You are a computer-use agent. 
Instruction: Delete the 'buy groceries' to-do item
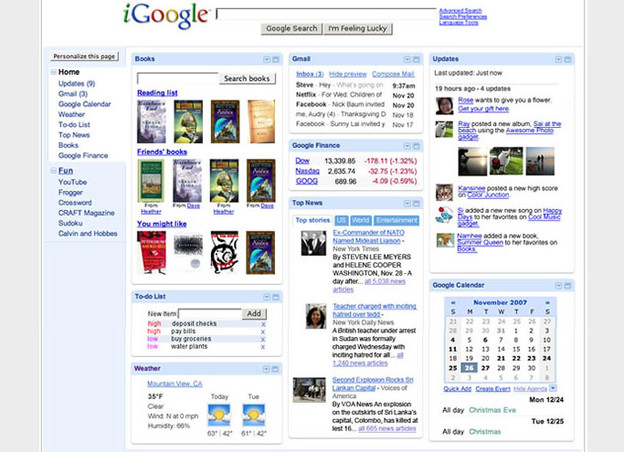(263, 339)
